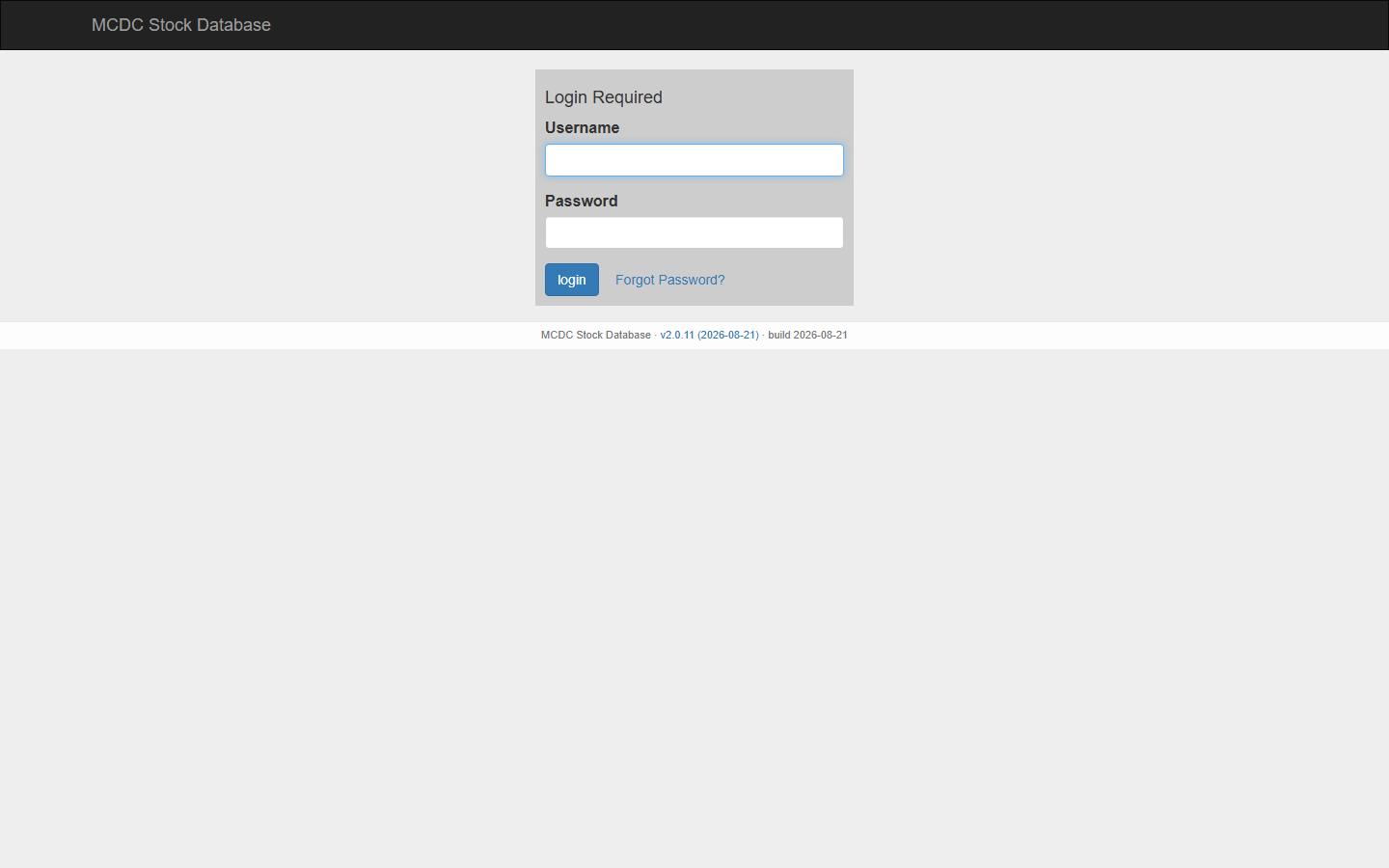Click the footer text MCDC Stock Database
1389x868 pixels.
(596, 335)
